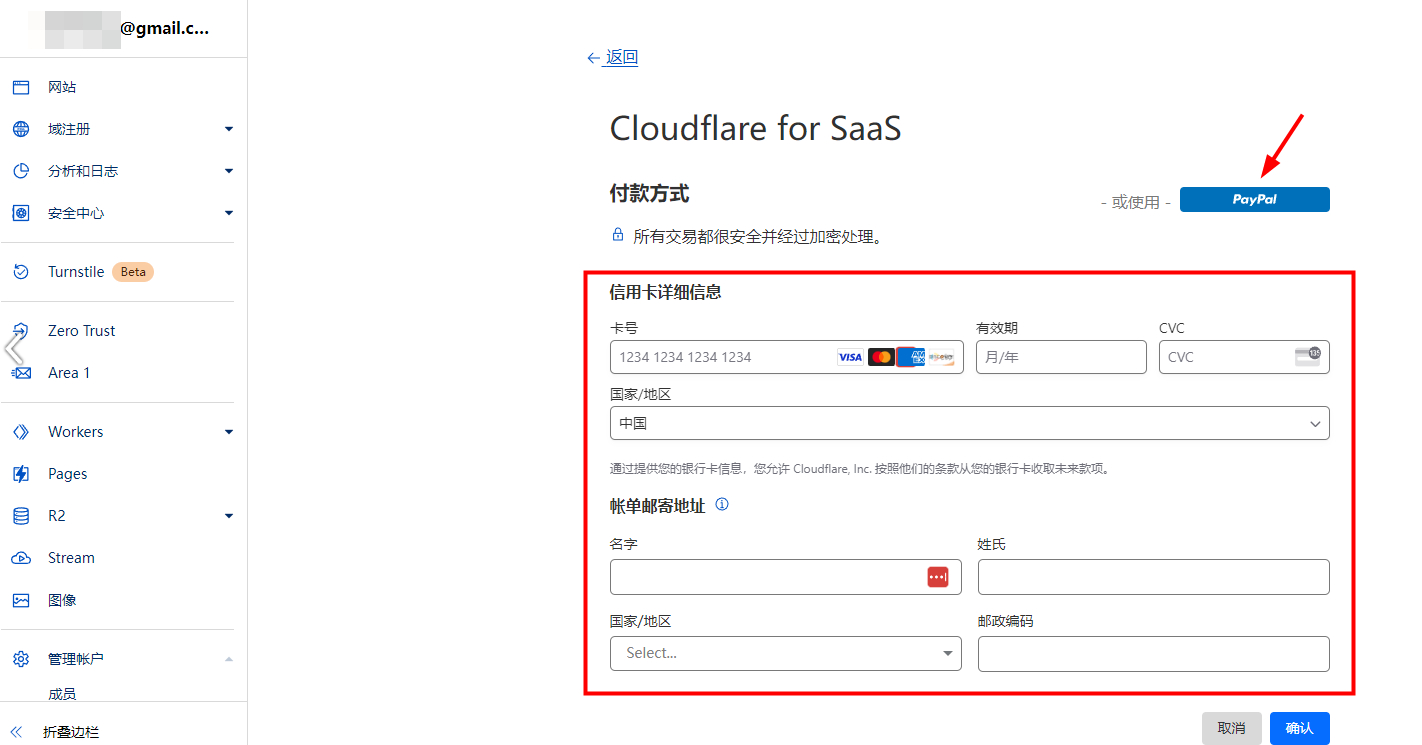Open the Stream section
The image size is (1422, 745).
(x=72, y=557)
